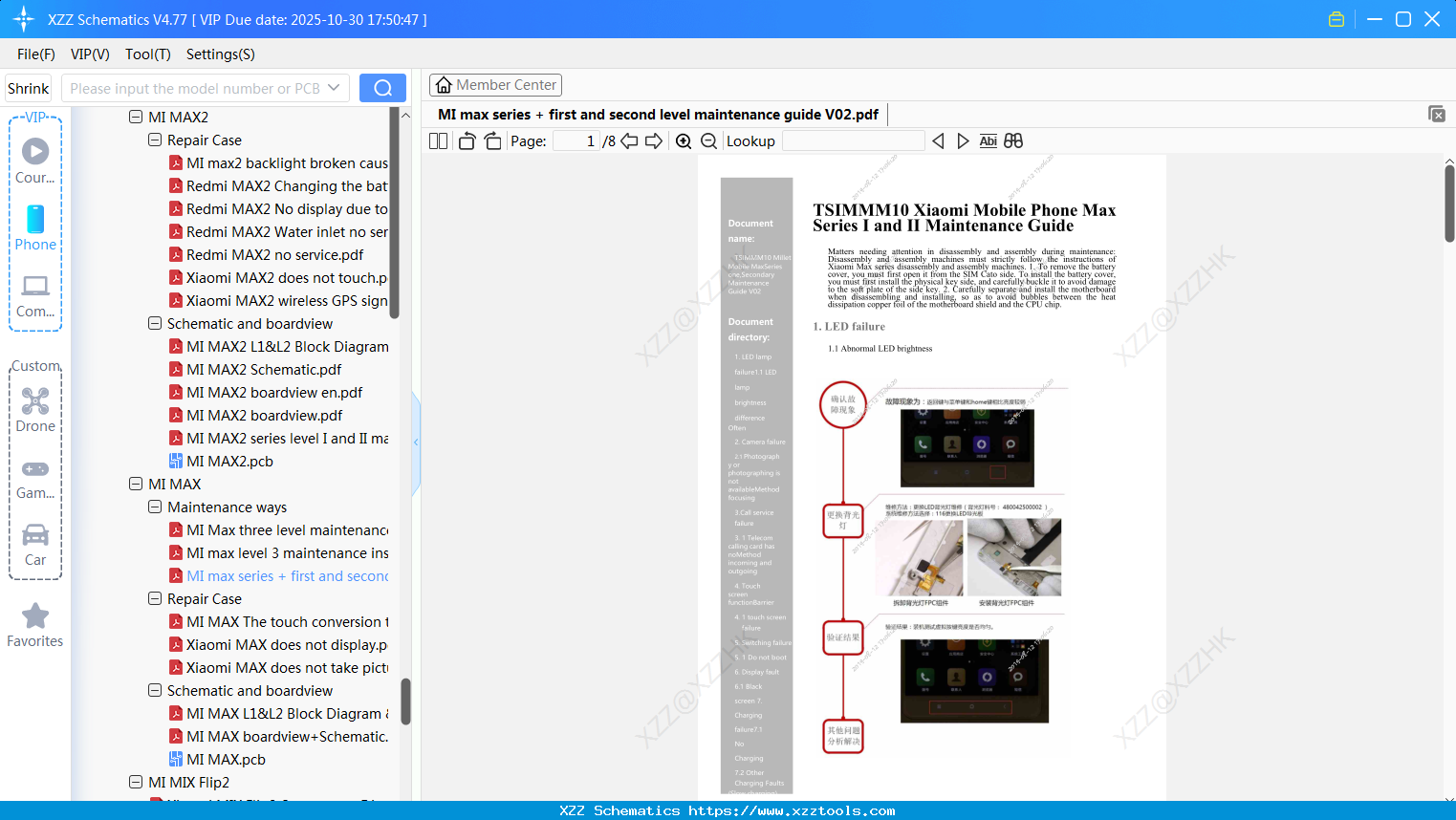1456x820 pixels.
Task: Collapse the MI MIX Flip2 node
Action: [136, 782]
